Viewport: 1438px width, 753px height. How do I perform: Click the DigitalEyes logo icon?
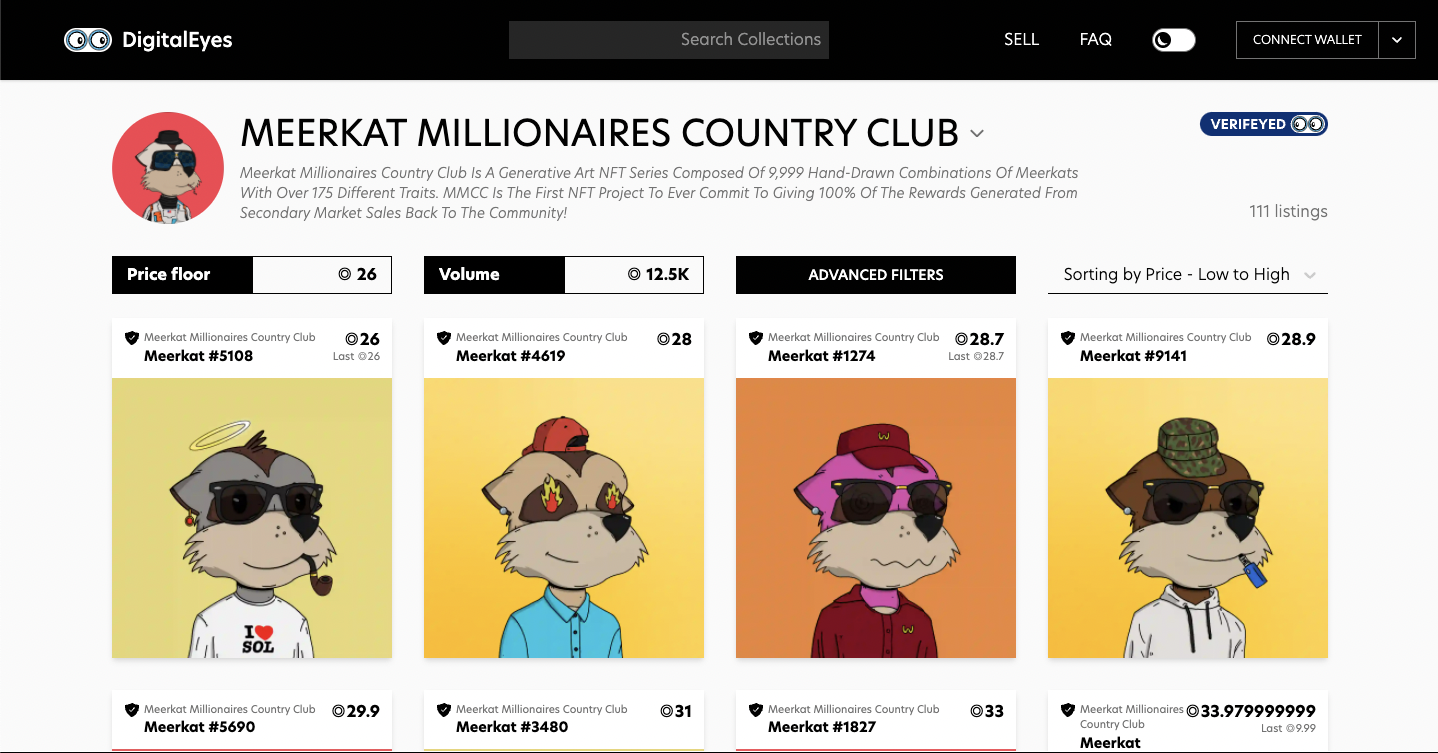click(88, 40)
